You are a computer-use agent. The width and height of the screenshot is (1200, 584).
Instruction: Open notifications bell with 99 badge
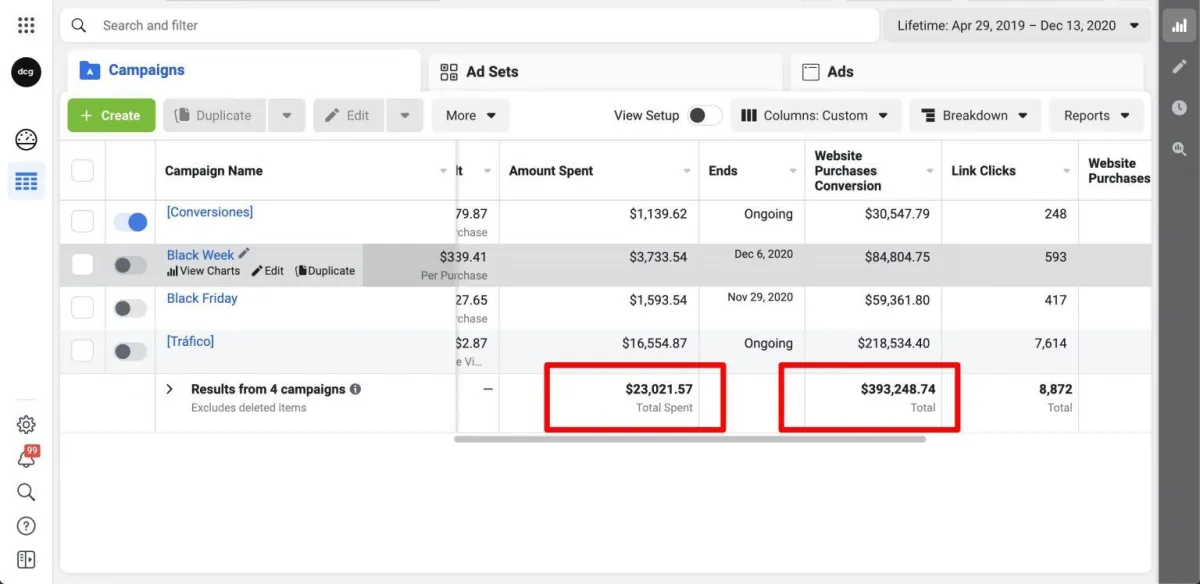pos(27,459)
